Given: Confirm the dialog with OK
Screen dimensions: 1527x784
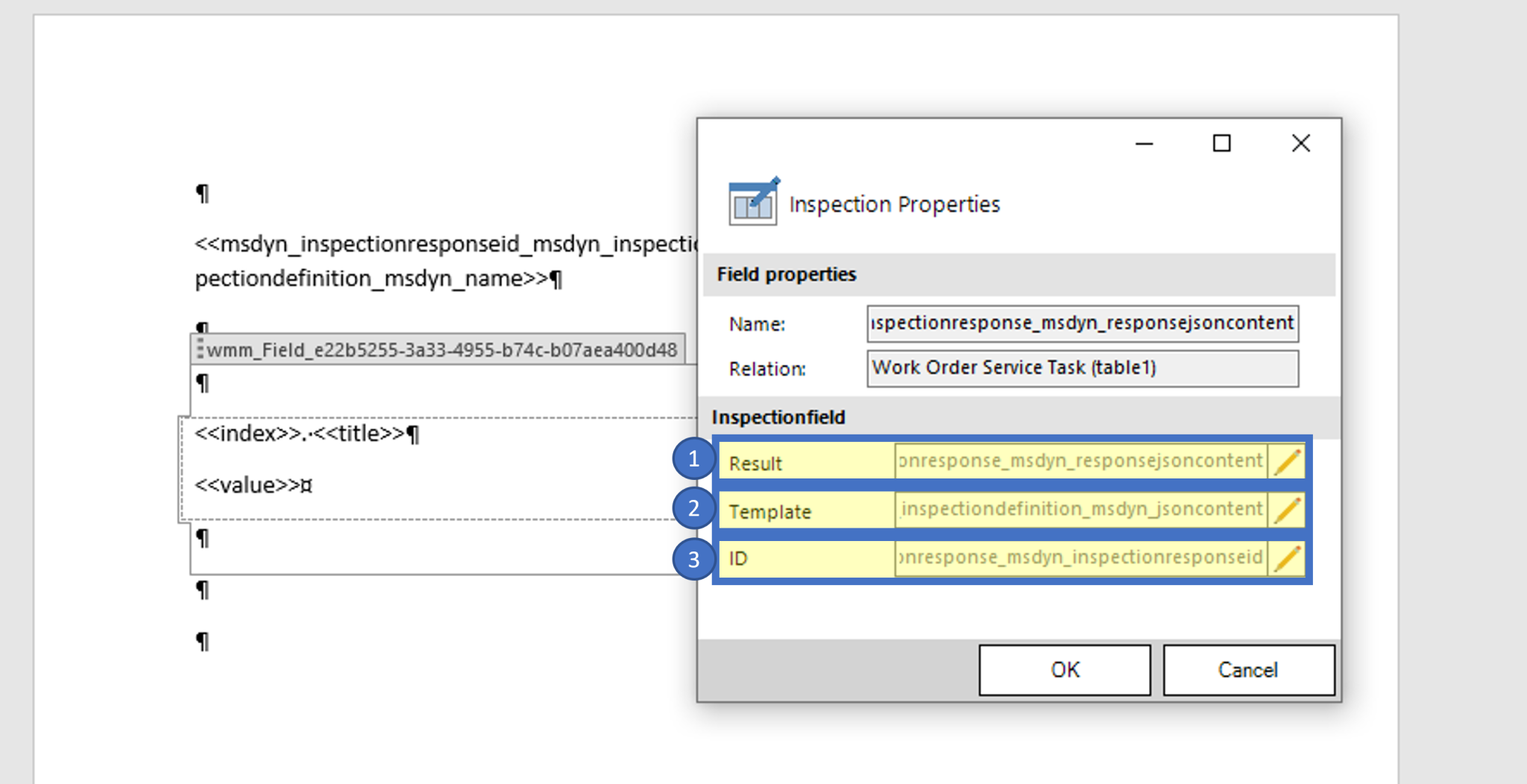Looking at the screenshot, I should point(1063,669).
